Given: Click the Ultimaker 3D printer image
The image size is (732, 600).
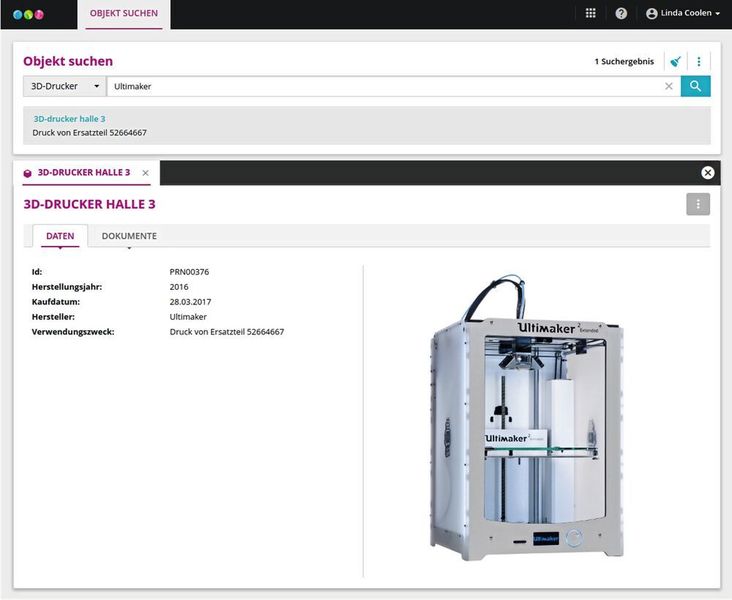Looking at the screenshot, I should coord(527,417).
